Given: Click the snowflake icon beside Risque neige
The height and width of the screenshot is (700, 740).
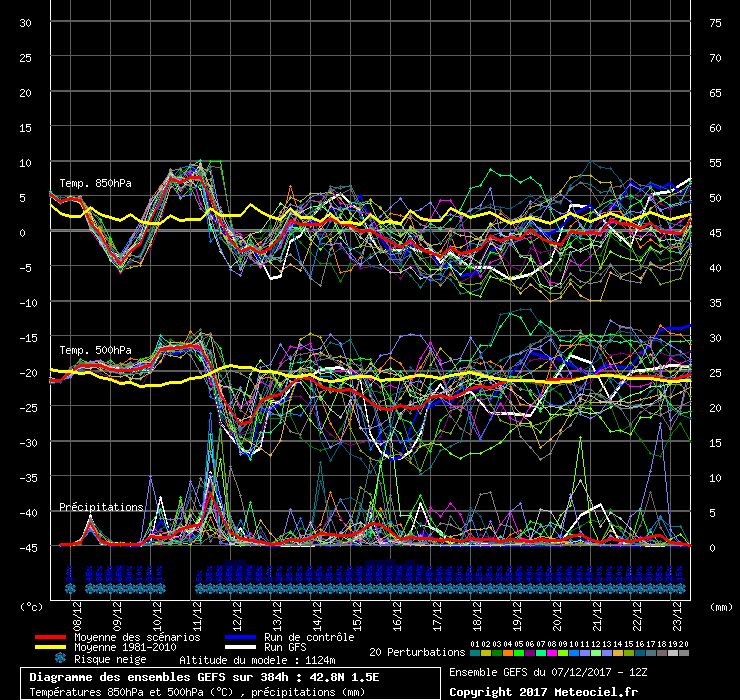Looking at the screenshot, I should 60,658.
